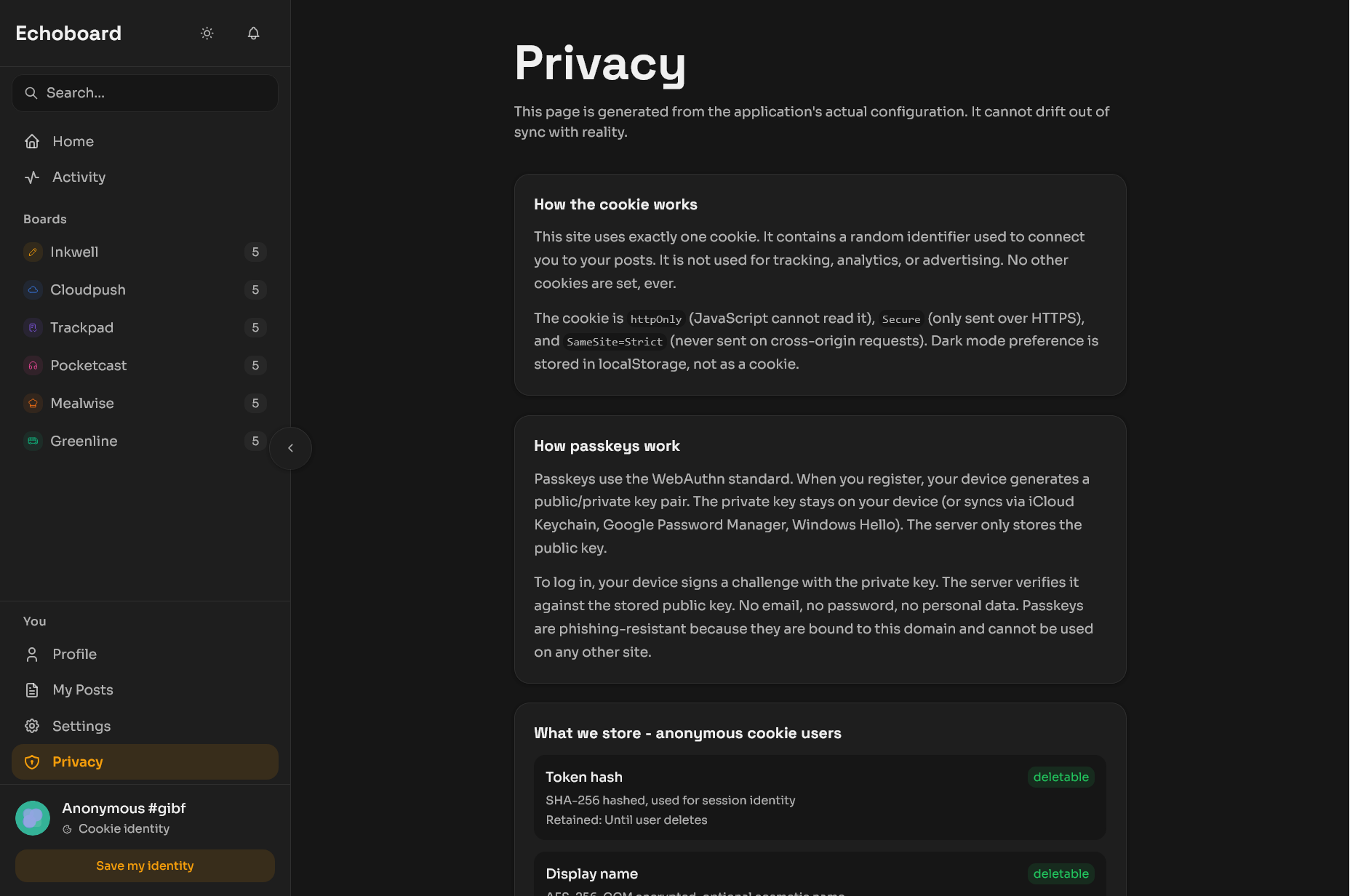
Task: Click the Mealwise board icon
Action: coord(33,404)
